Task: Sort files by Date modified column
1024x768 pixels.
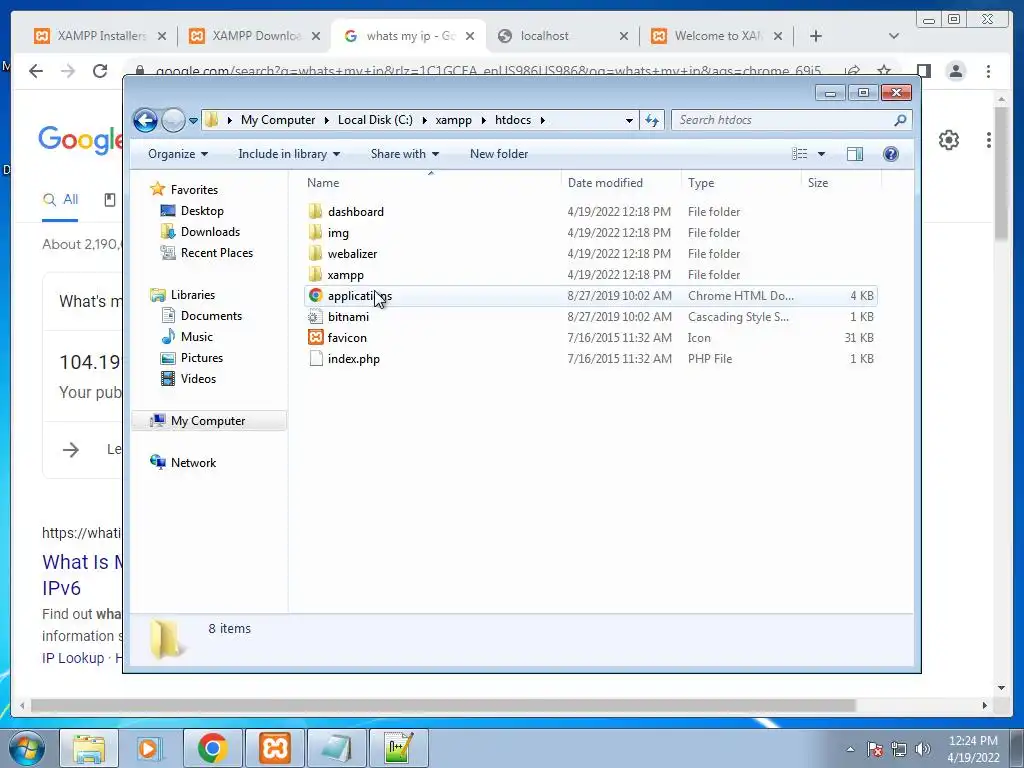Action: (621, 183)
